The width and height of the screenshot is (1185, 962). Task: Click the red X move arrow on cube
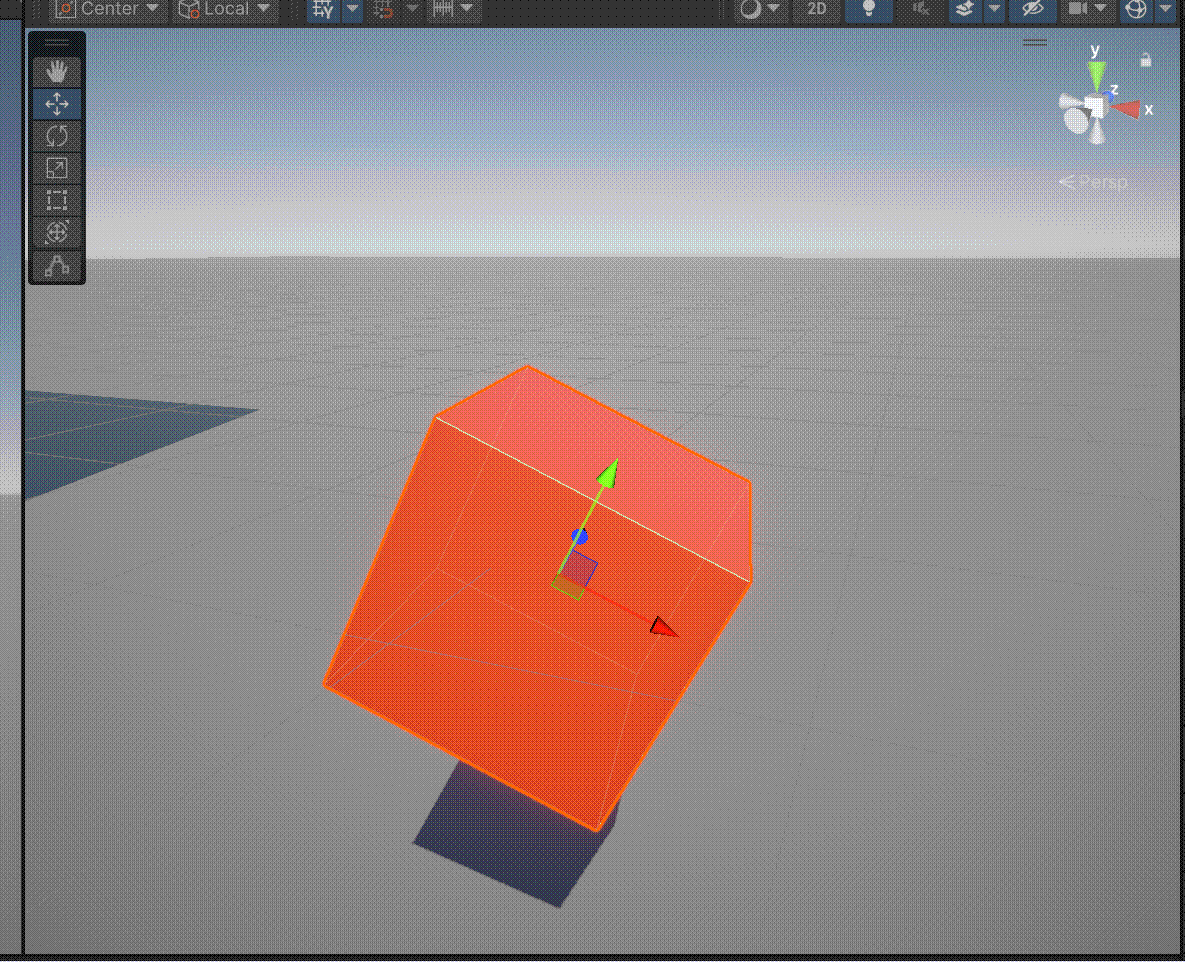[x=664, y=627]
